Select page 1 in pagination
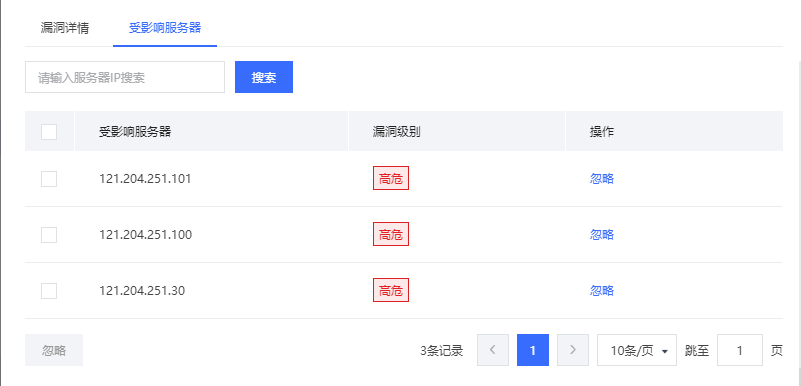 pyautogui.click(x=533, y=350)
